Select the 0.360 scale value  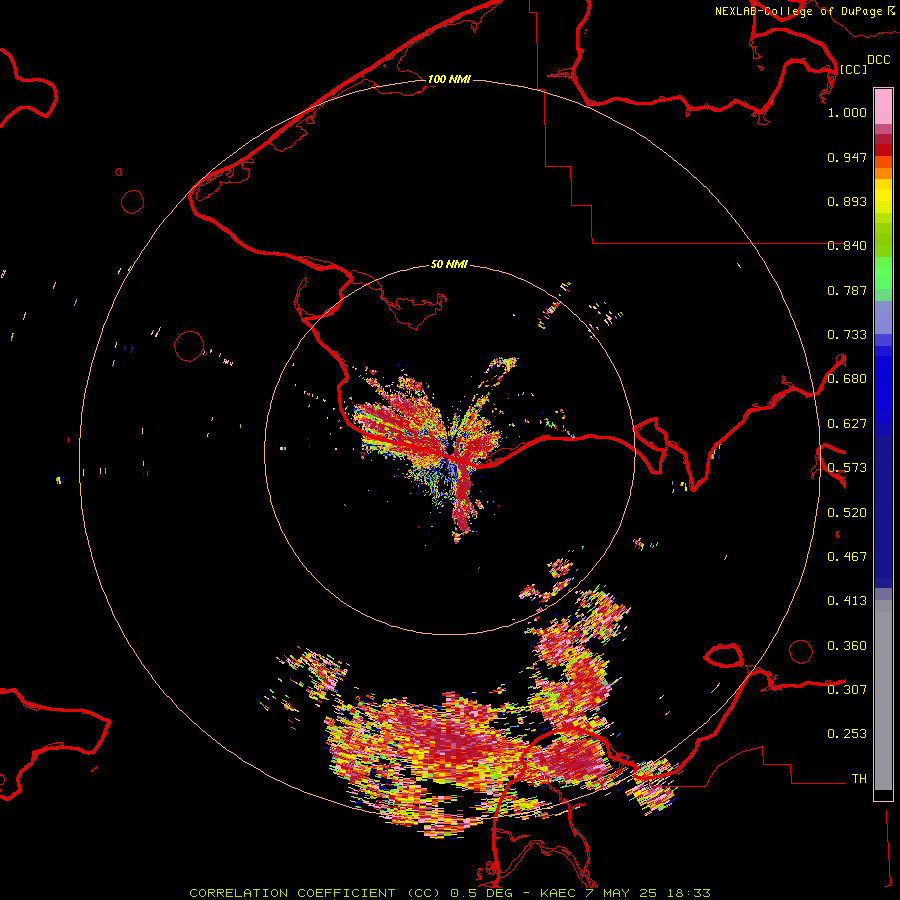(847, 646)
